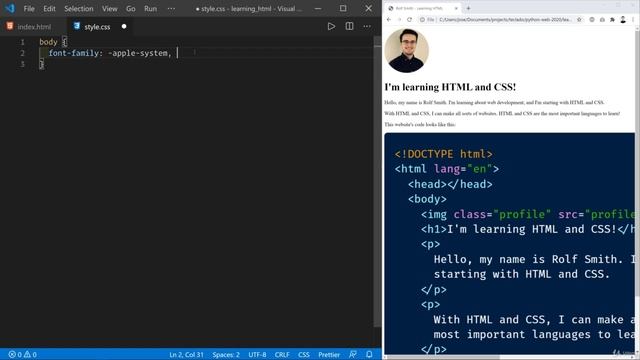Click the second extension icon in browser toolbar
This screenshot has height=360, width=640.
(602, 20)
